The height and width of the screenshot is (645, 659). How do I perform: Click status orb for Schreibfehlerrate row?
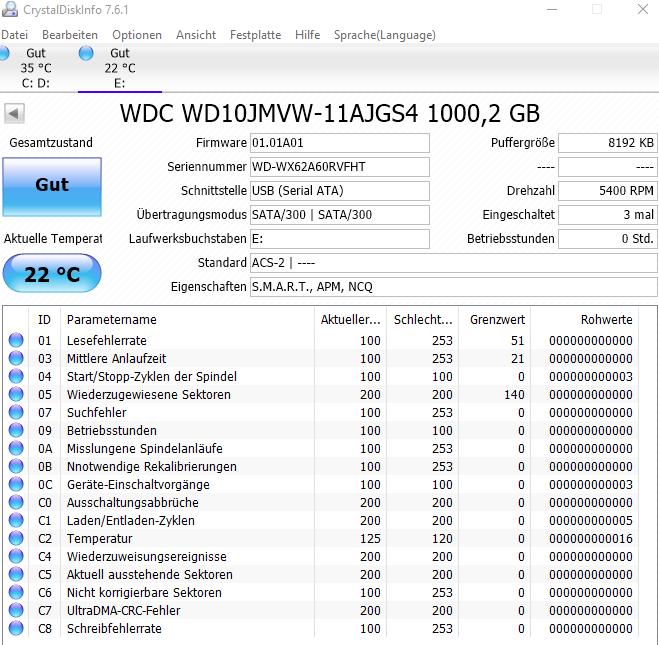click(x=16, y=629)
